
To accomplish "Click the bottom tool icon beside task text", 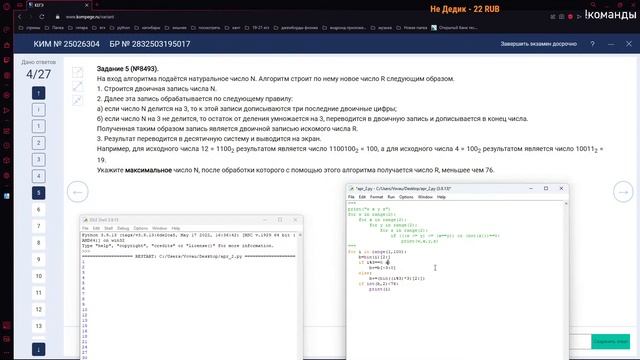I will pyautogui.click(x=77, y=100).
